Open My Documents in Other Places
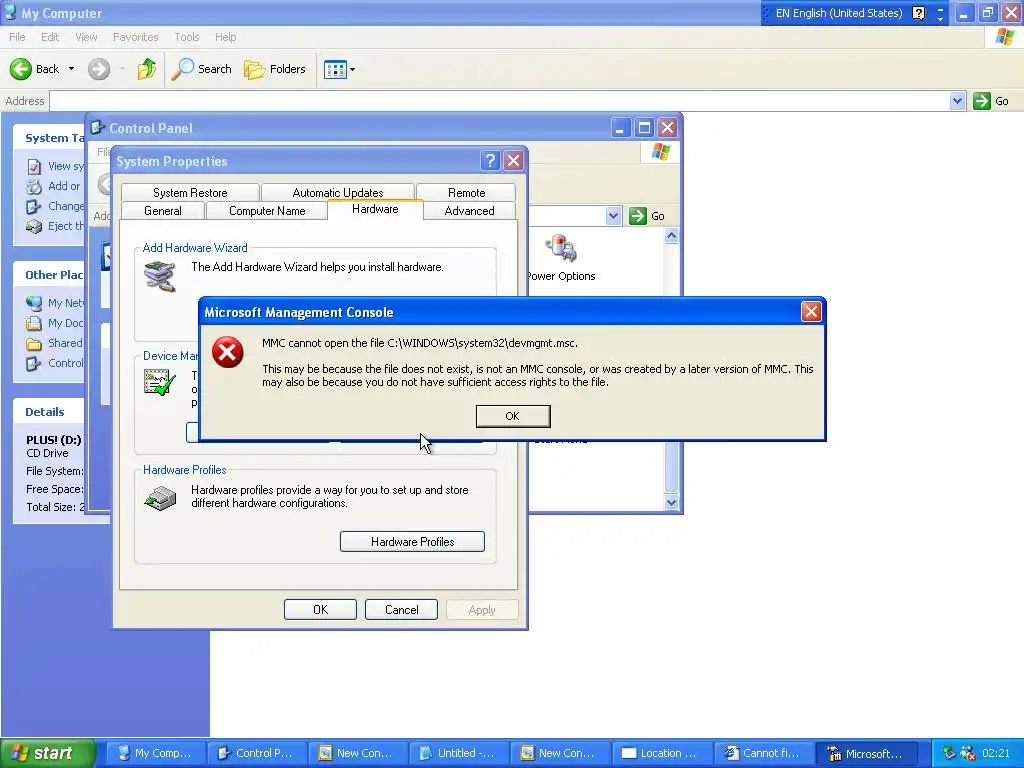The image size is (1024, 768). [x=56, y=323]
